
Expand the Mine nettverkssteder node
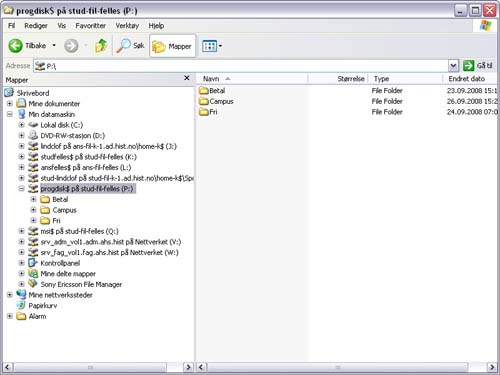pos(10,295)
